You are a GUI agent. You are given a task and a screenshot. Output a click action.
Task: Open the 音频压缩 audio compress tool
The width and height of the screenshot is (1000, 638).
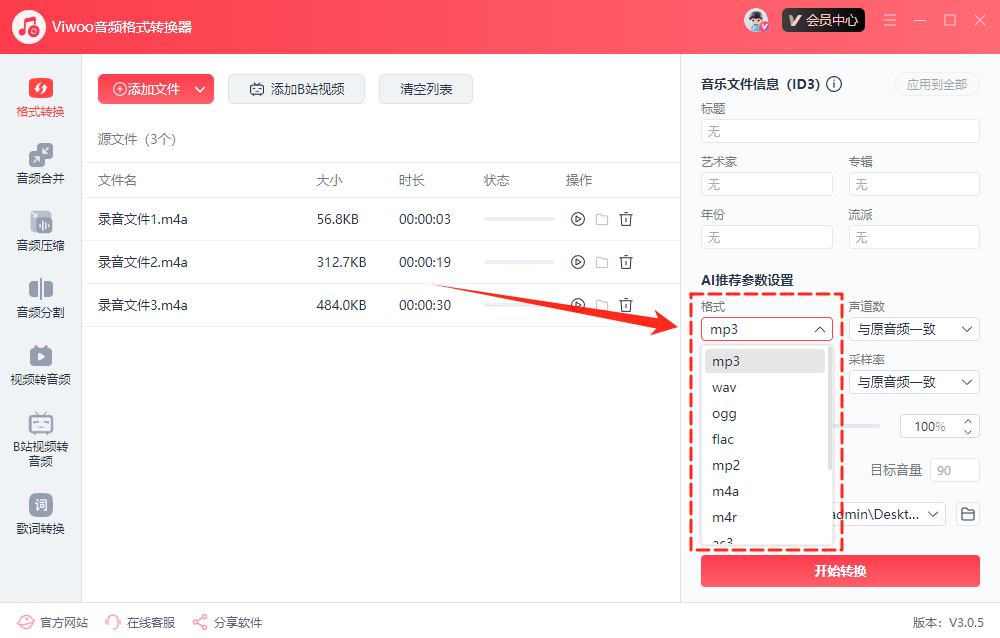(40, 231)
